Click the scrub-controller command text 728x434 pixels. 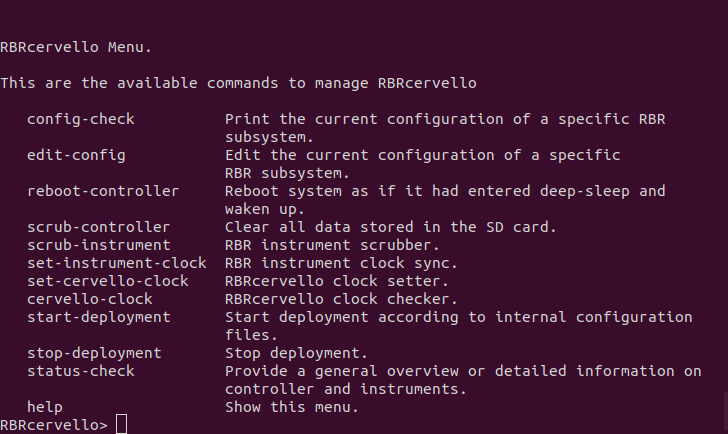point(98,227)
